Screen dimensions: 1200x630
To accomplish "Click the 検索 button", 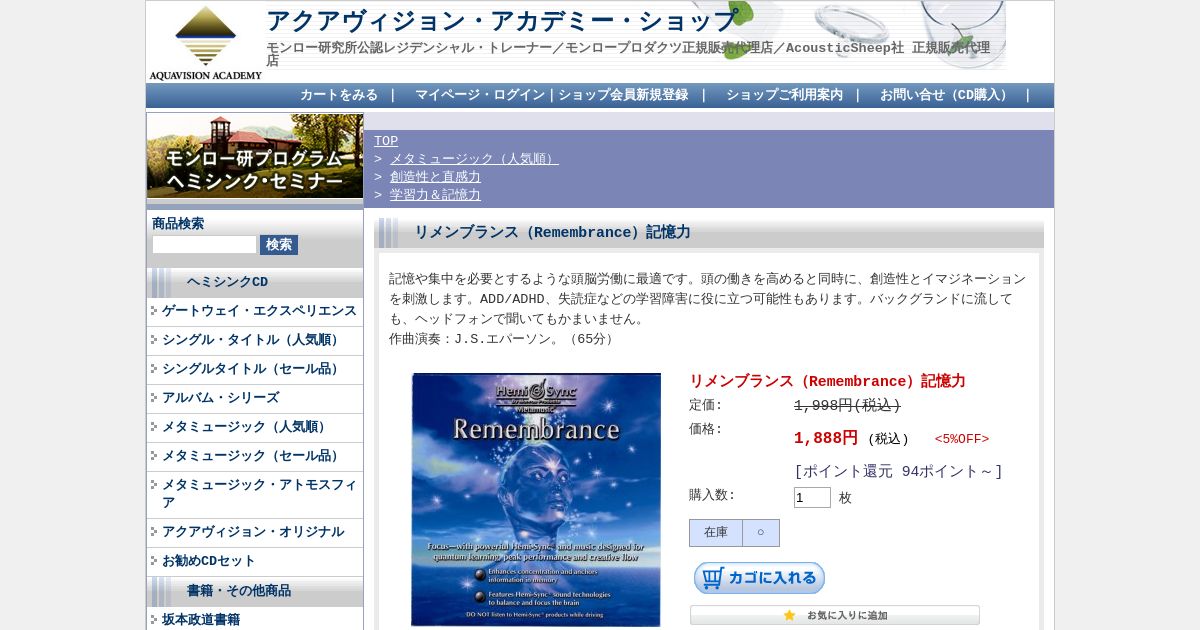I will (279, 245).
